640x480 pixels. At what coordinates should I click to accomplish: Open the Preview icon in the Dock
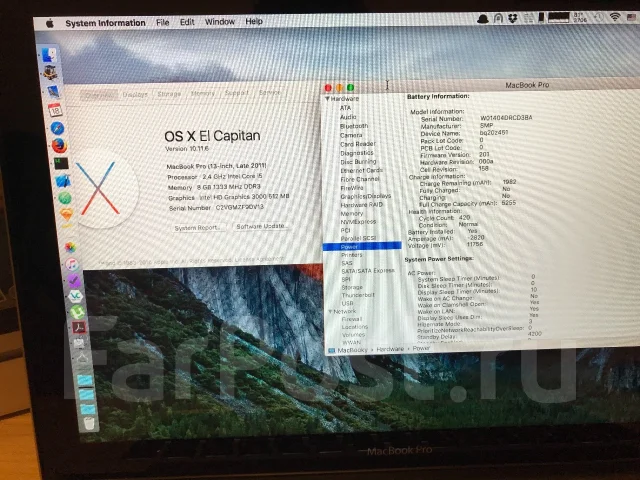pos(53,92)
